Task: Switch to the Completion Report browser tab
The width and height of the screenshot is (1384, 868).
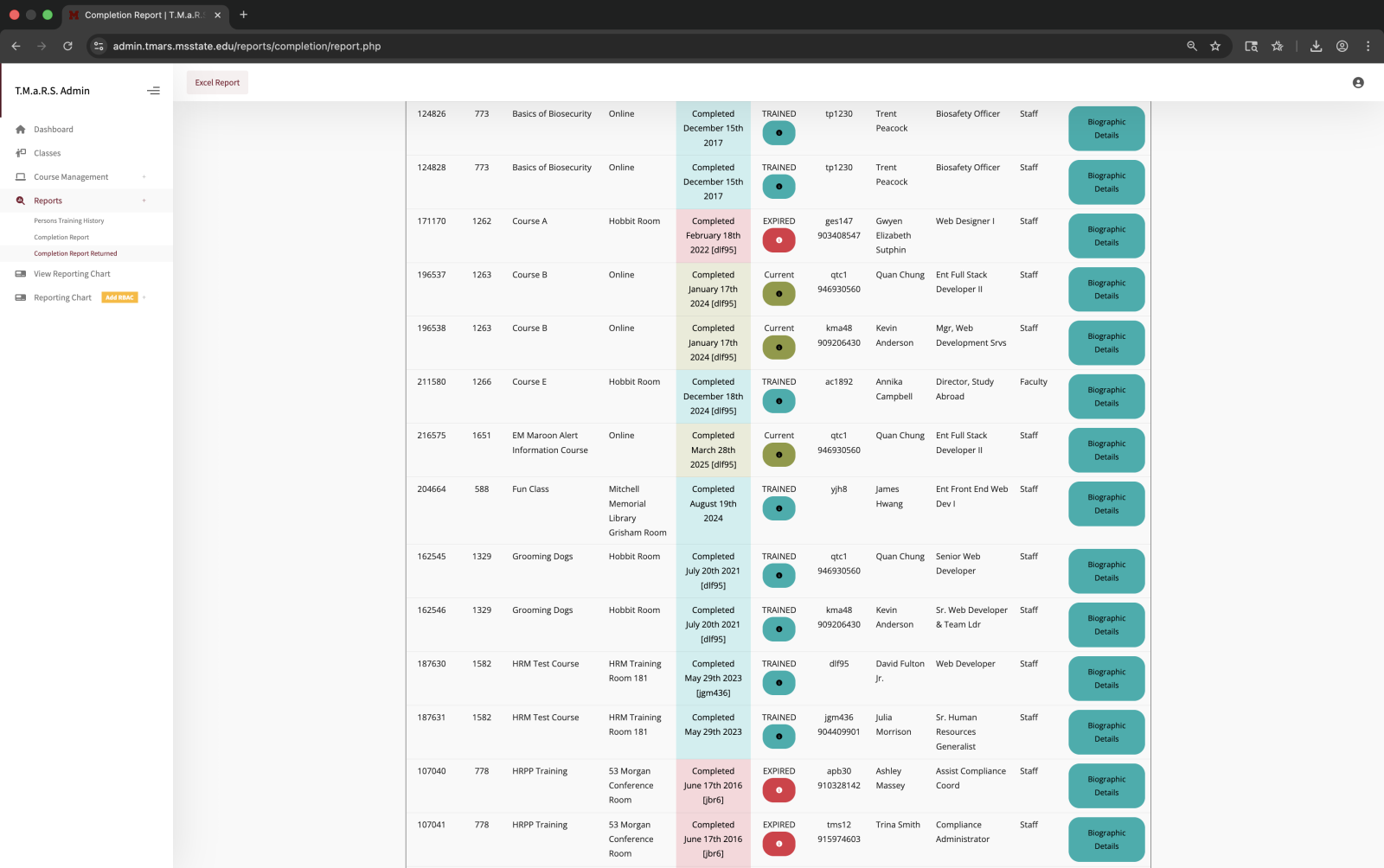Action: [x=143, y=15]
